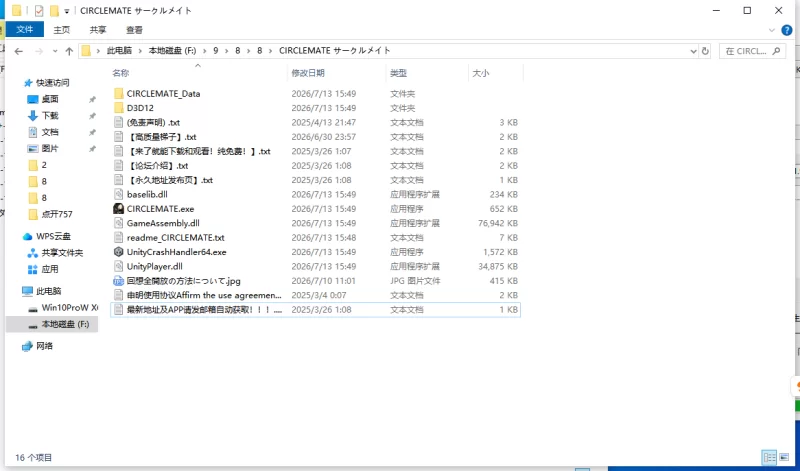Open recent locations dropdown arrow
The image size is (800, 471).
[55, 52]
